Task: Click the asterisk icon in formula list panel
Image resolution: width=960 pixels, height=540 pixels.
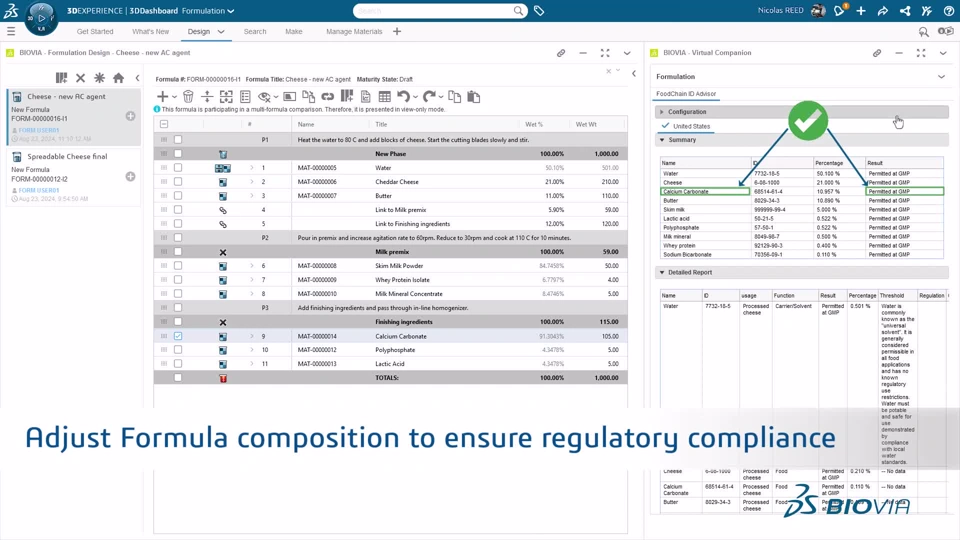Action: click(99, 78)
